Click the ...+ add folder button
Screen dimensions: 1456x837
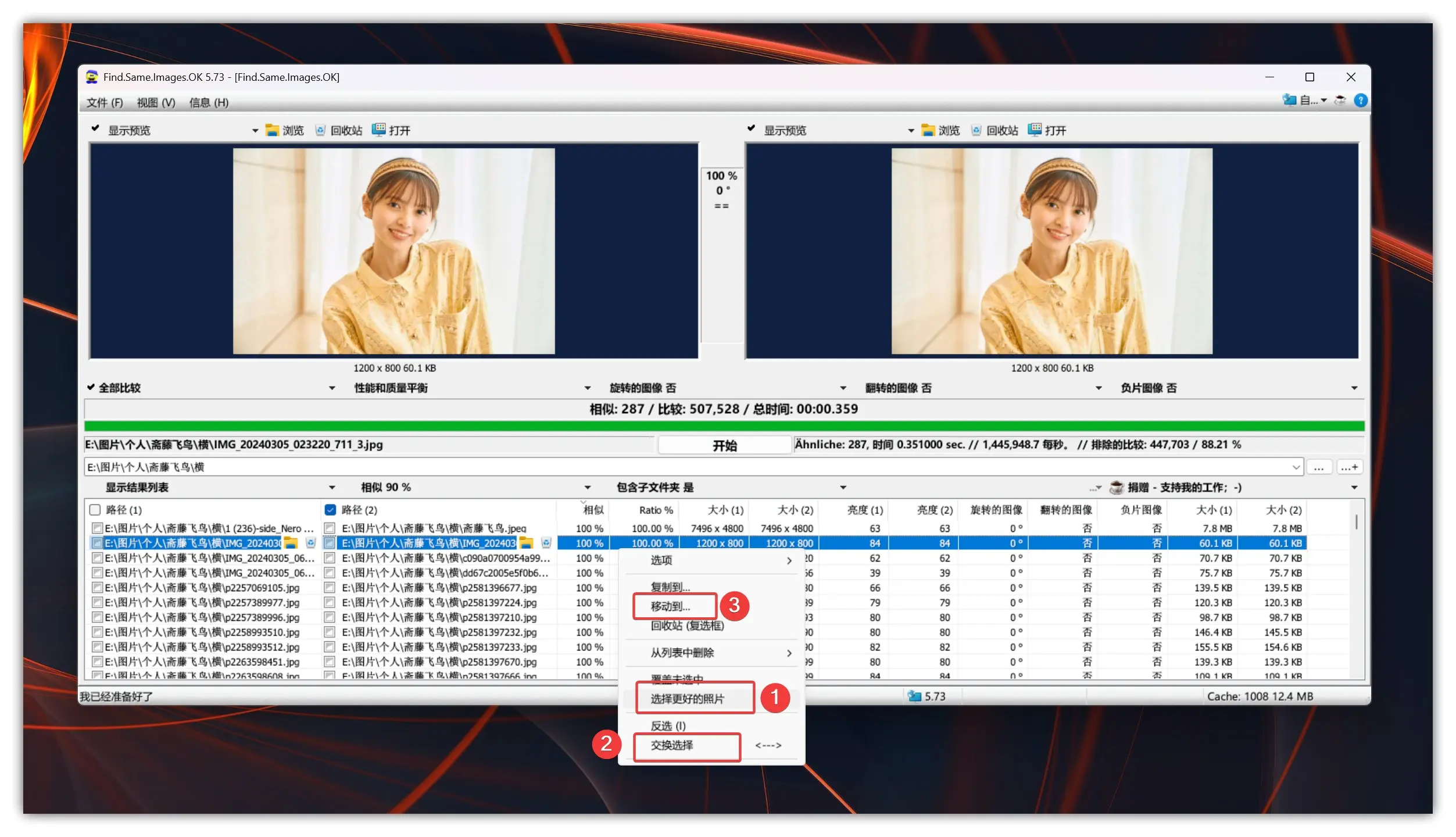(x=1350, y=467)
